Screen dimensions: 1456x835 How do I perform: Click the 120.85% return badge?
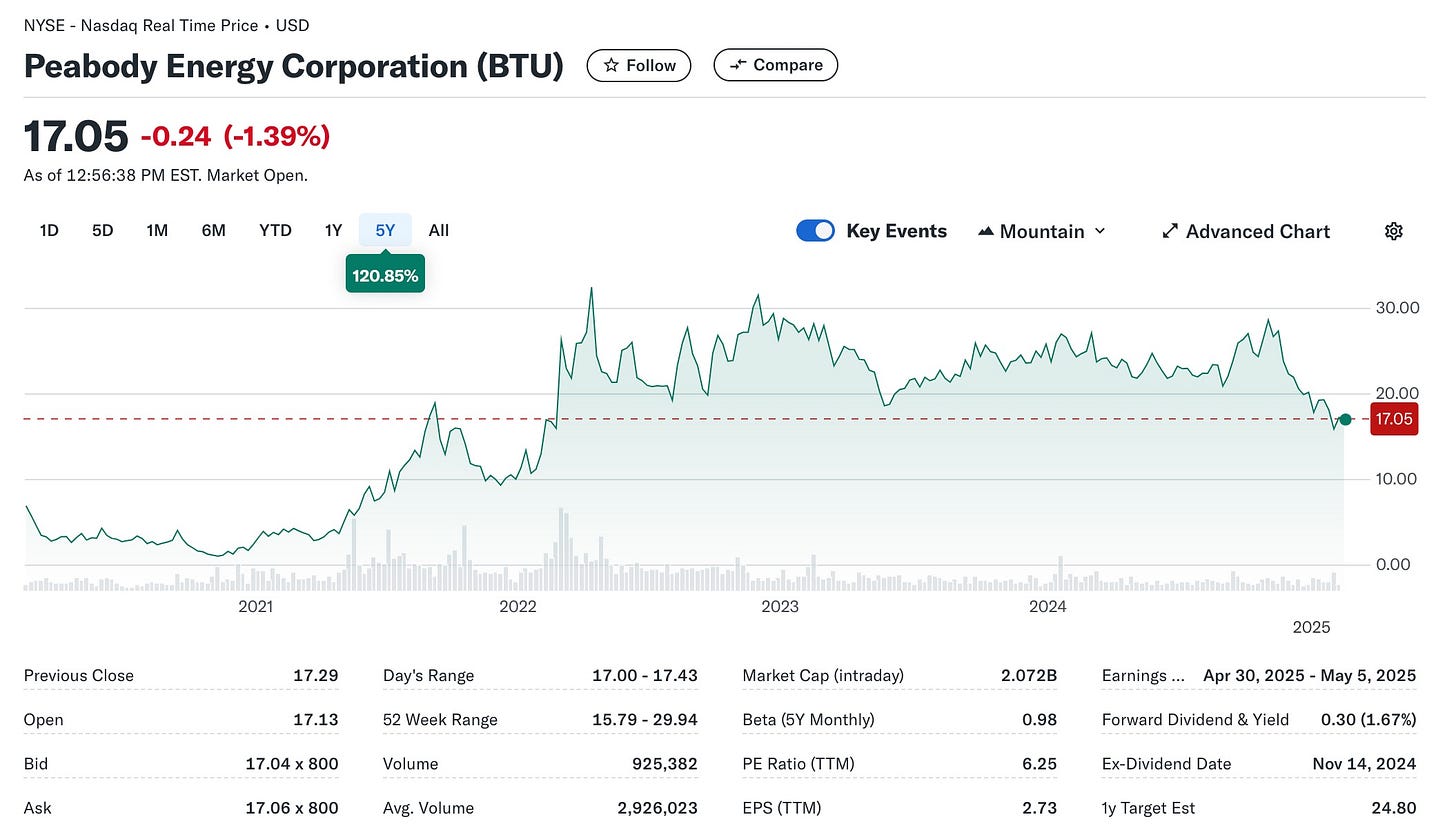(x=385, y=275)
